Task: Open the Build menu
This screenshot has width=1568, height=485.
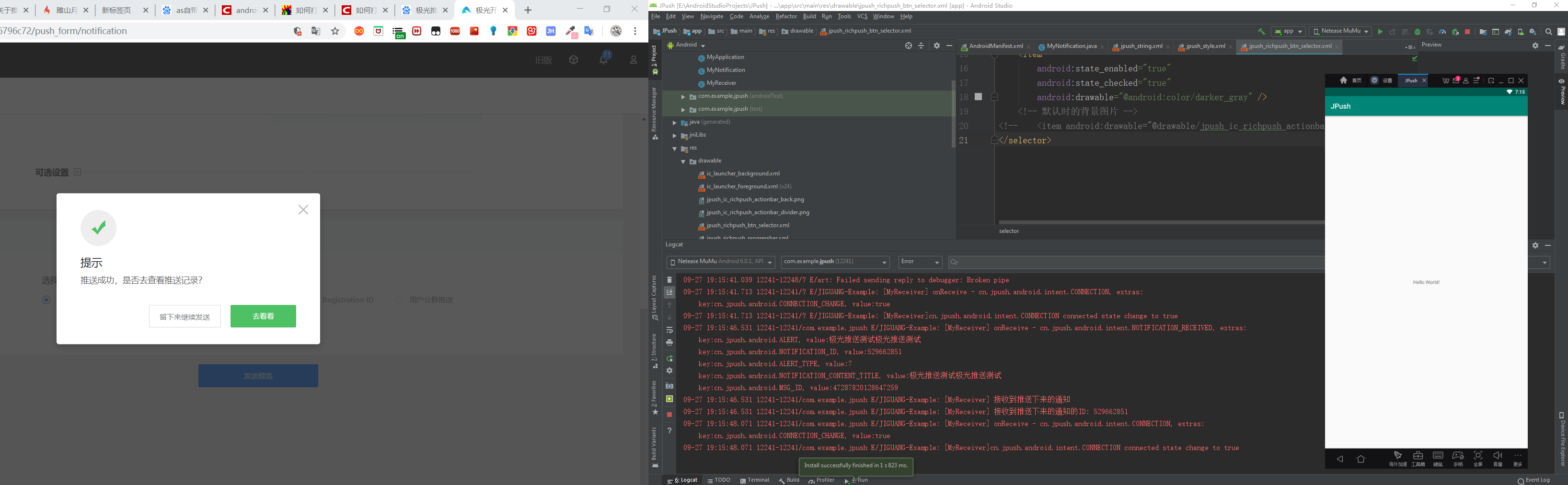Action: (809, 16)
